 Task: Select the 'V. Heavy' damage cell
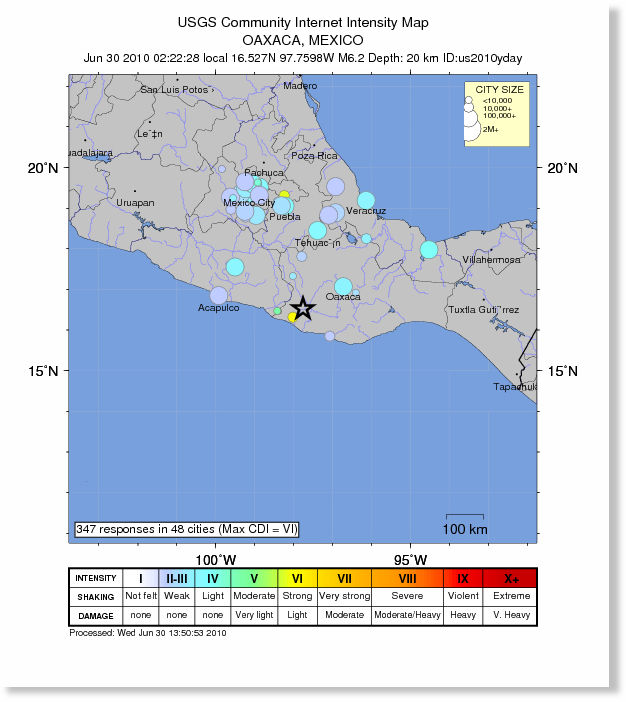click(x=511, y=615)
